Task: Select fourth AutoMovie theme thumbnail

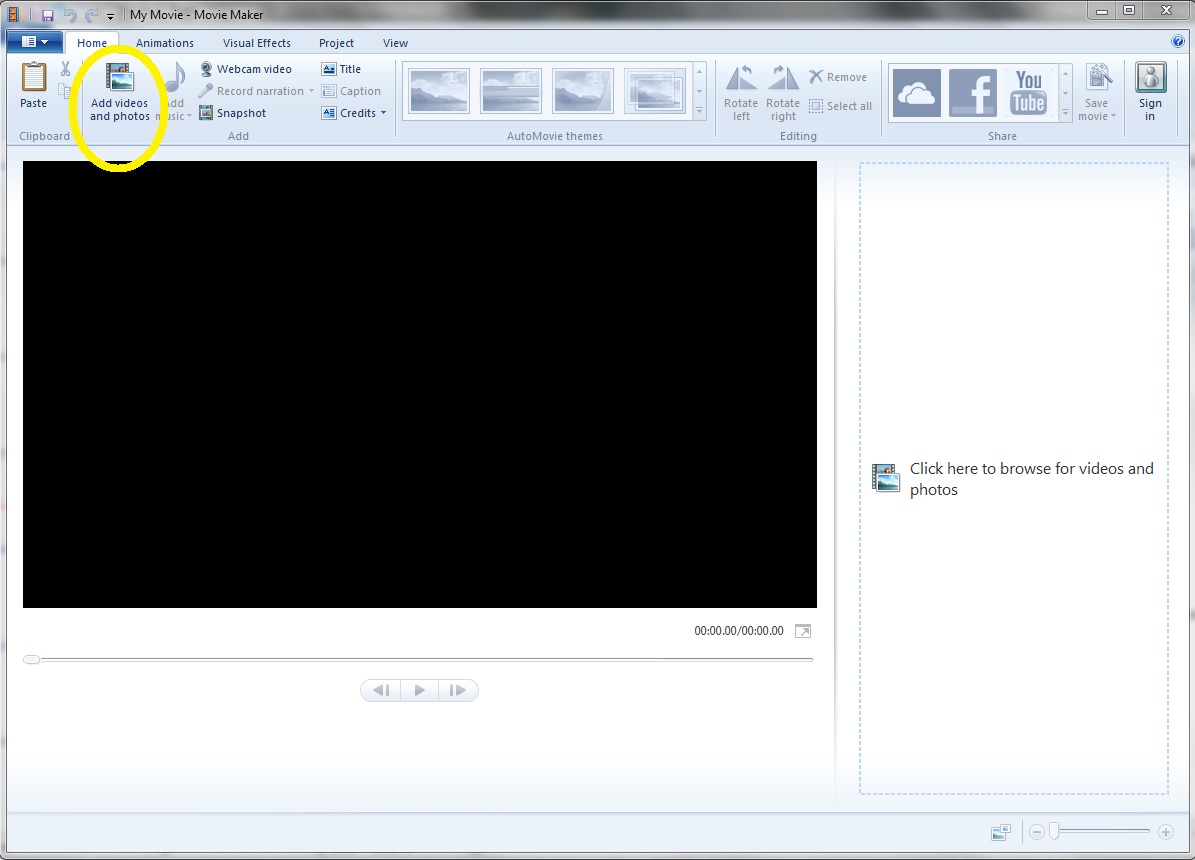Action: click(x=654, y=91)
